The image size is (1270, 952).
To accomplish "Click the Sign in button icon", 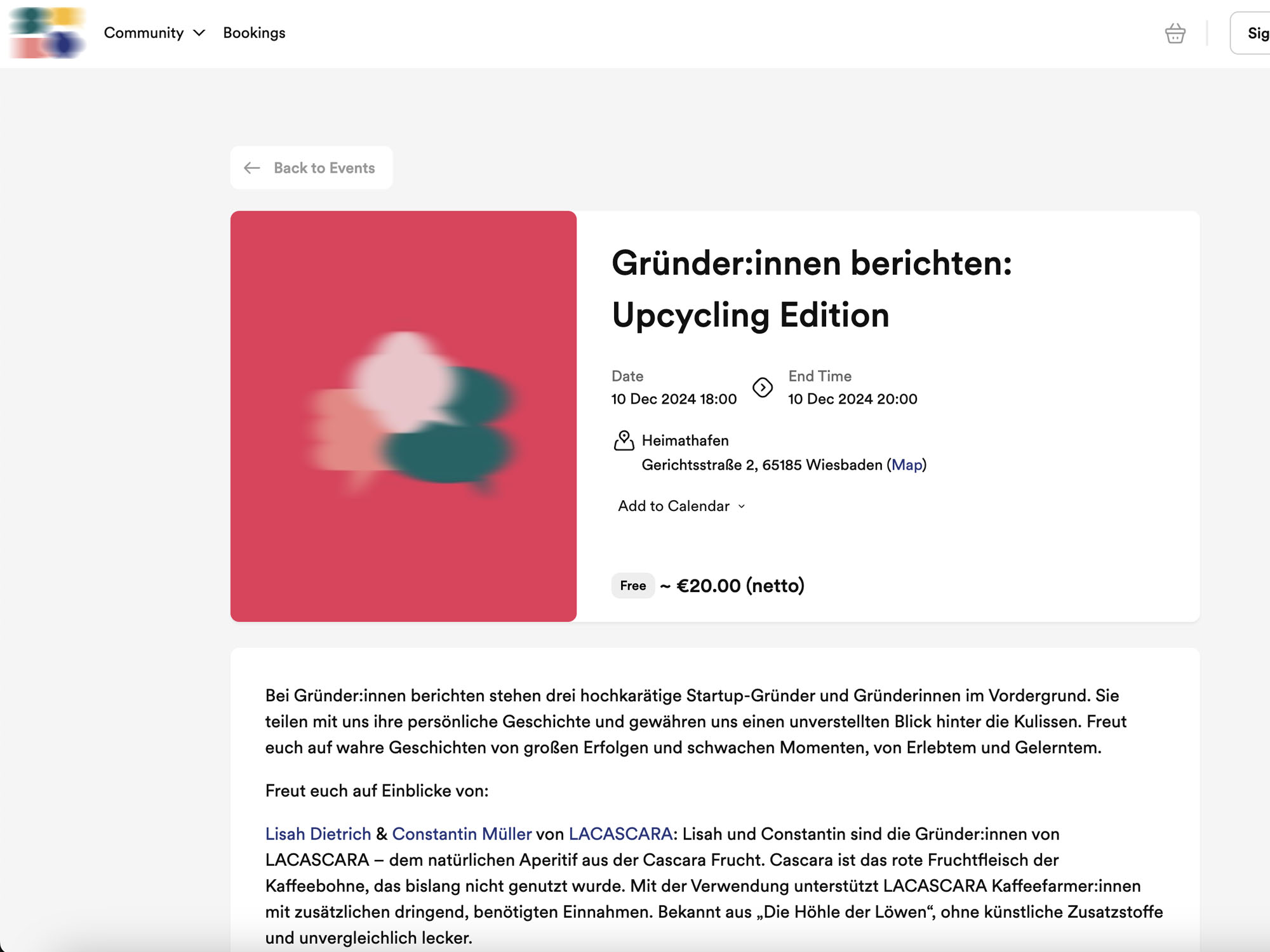I will pyautogui.click(x=1255, y=32).
